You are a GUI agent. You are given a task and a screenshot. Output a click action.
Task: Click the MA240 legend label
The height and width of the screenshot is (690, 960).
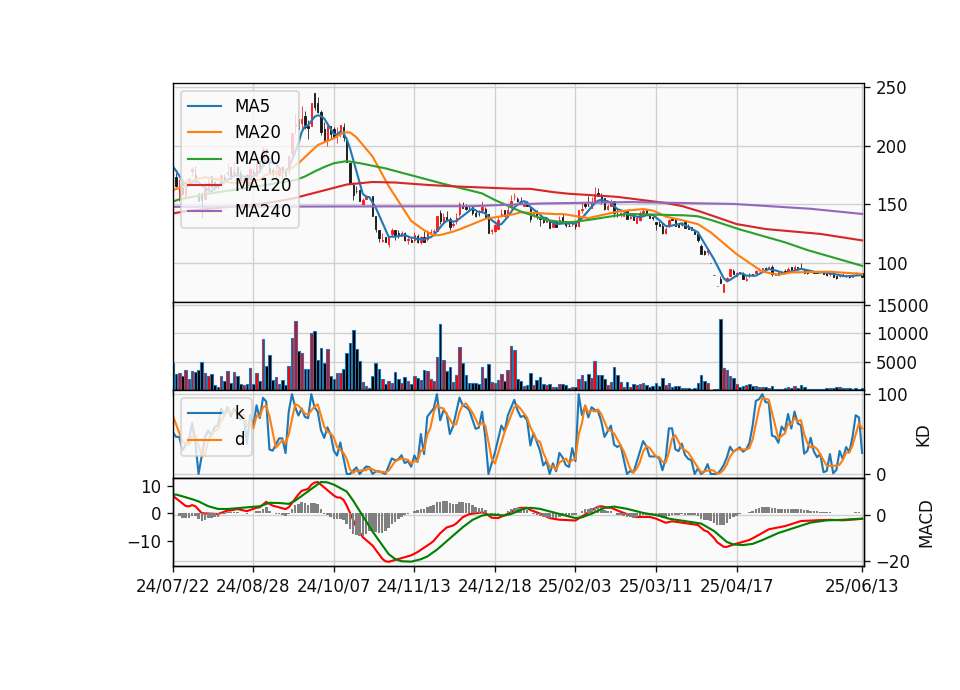263,211
